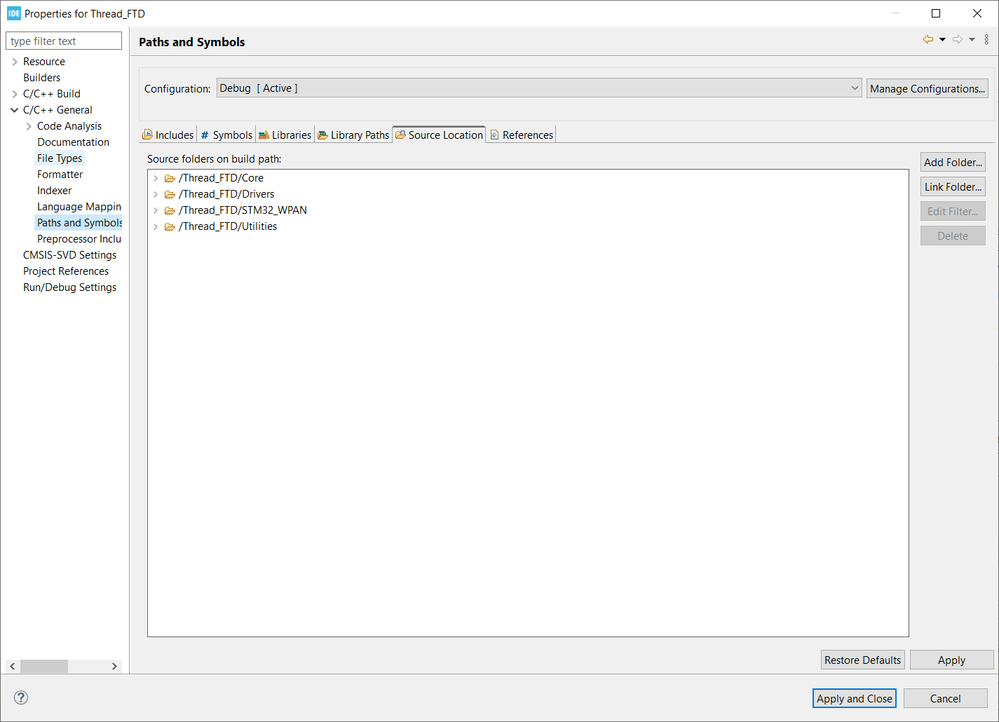Click the forward navigation arrow icon

(957, 40)
